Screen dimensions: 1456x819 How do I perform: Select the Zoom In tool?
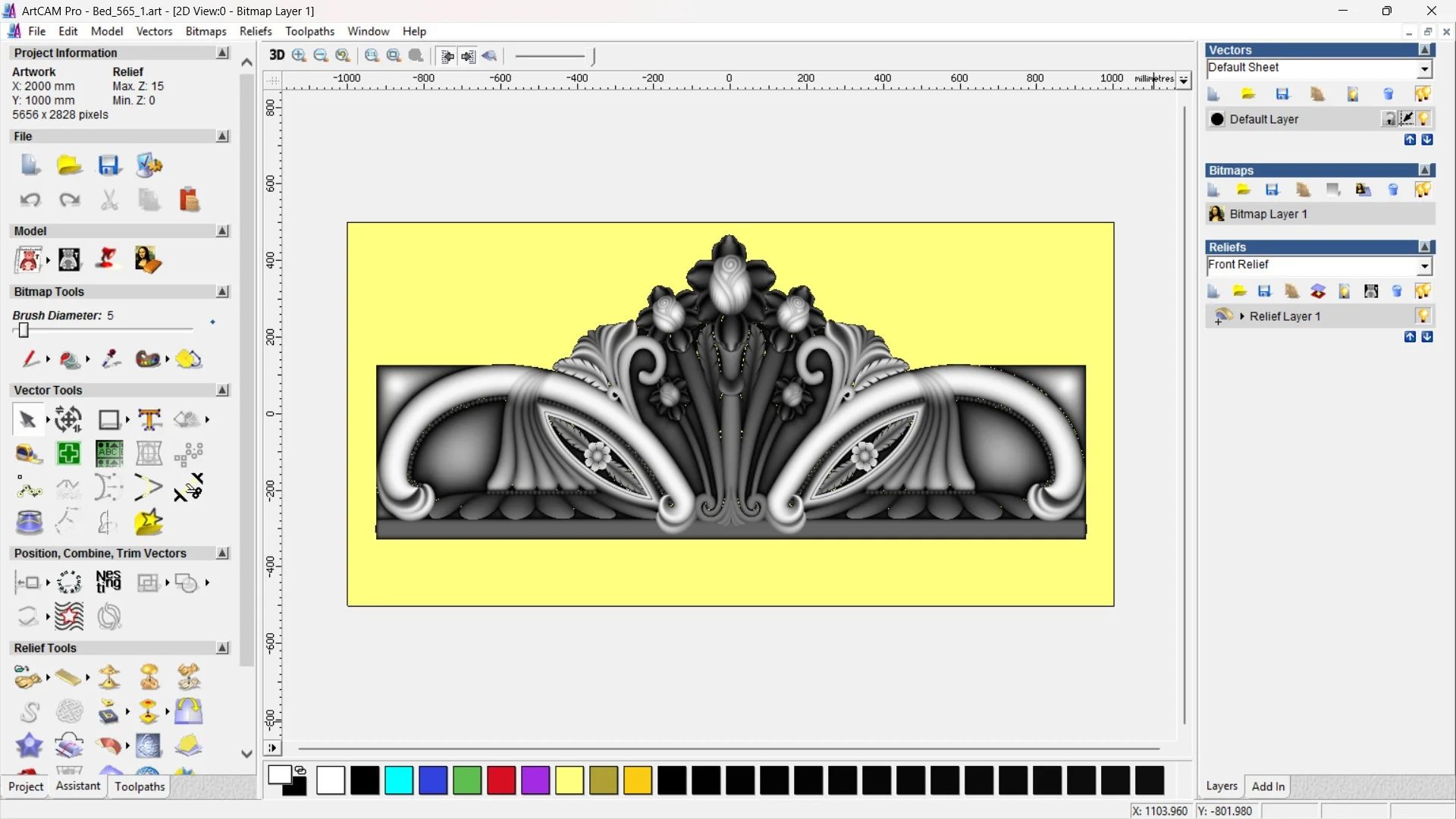coord(299,55)
